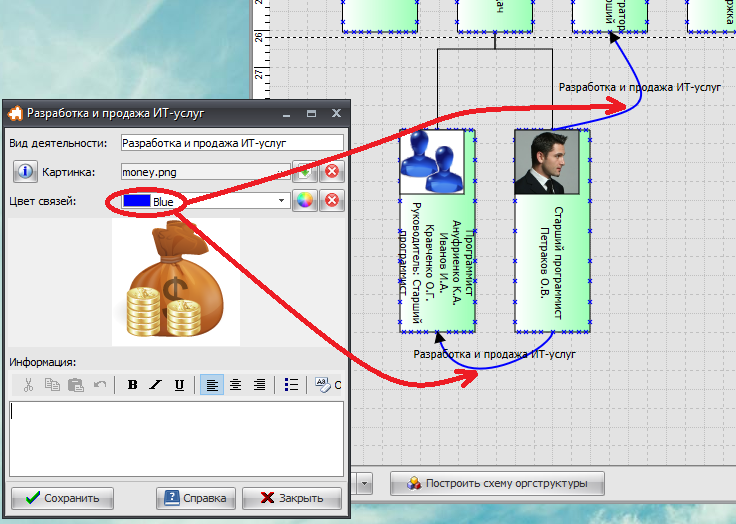Open the dropdown left of Построить схему оргструктуры

364,484
